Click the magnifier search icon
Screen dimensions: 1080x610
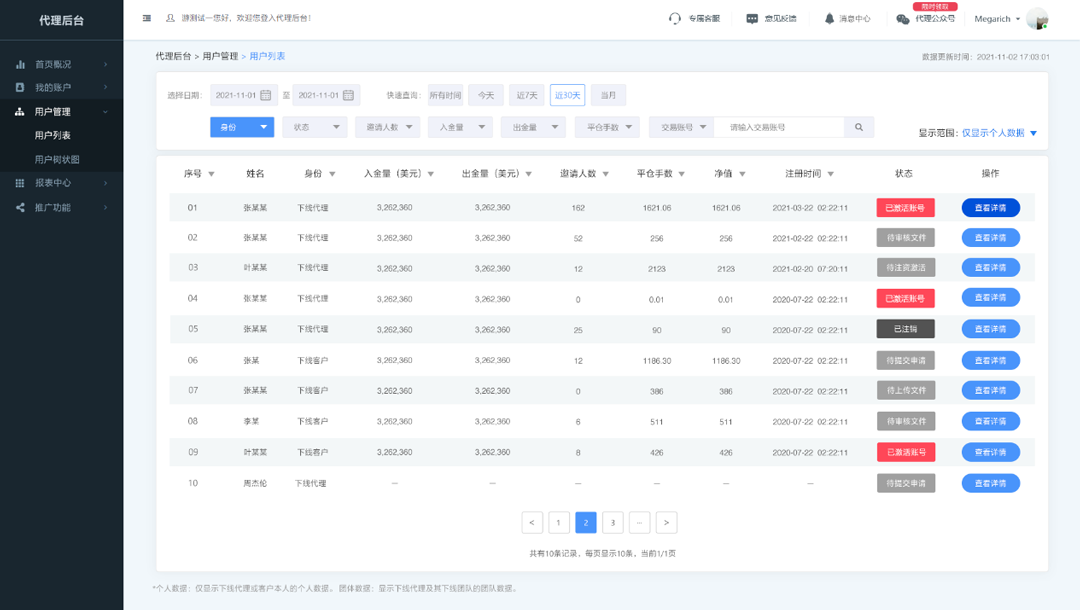859,127
